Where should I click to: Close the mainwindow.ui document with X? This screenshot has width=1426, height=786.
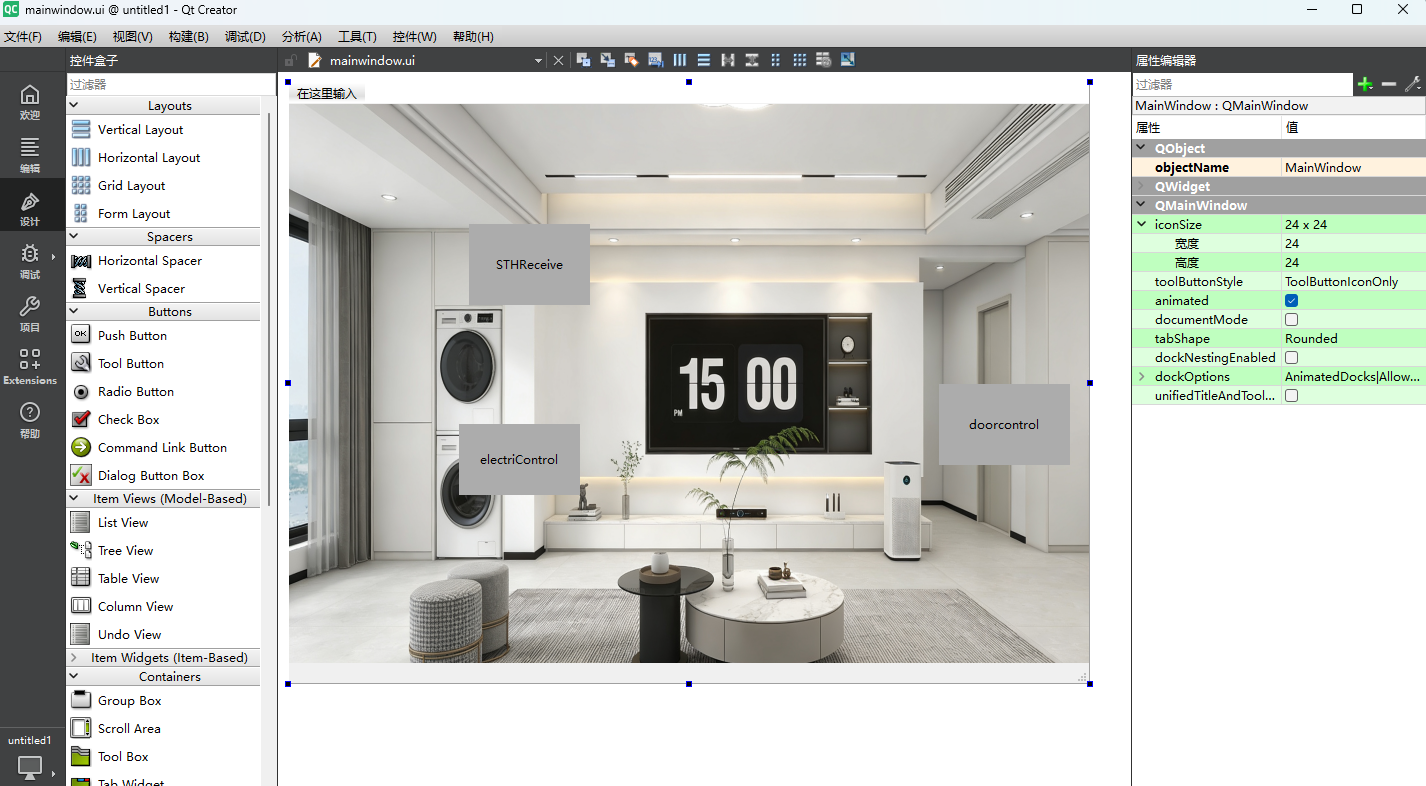pyautogui.click(x=559, y=60)
